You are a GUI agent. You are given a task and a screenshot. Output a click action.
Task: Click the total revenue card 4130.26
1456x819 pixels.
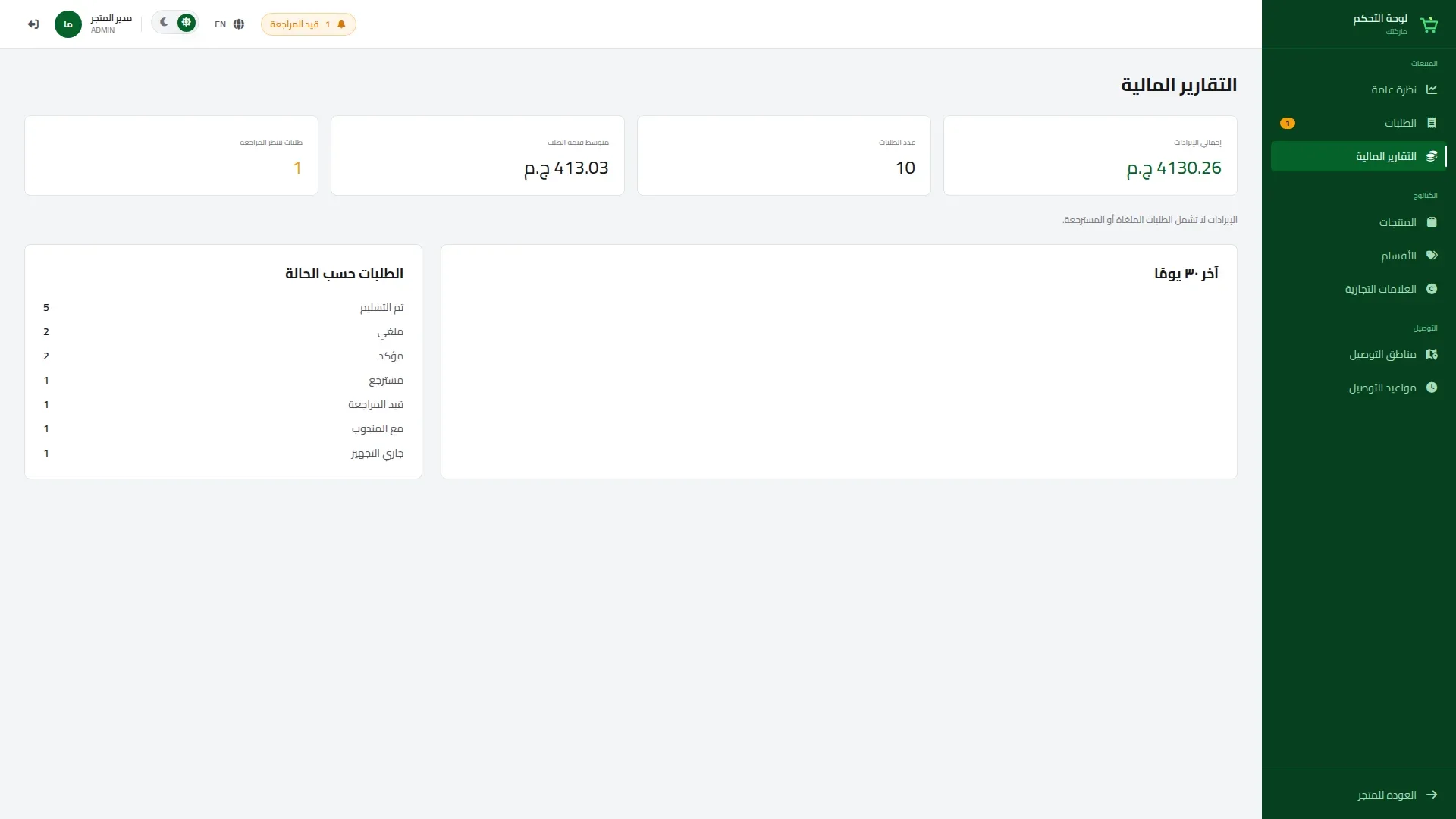tap(1090, 155)
